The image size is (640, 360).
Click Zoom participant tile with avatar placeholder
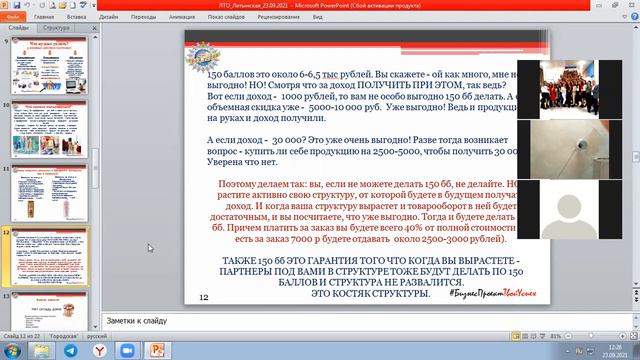(x=569, y=209)
